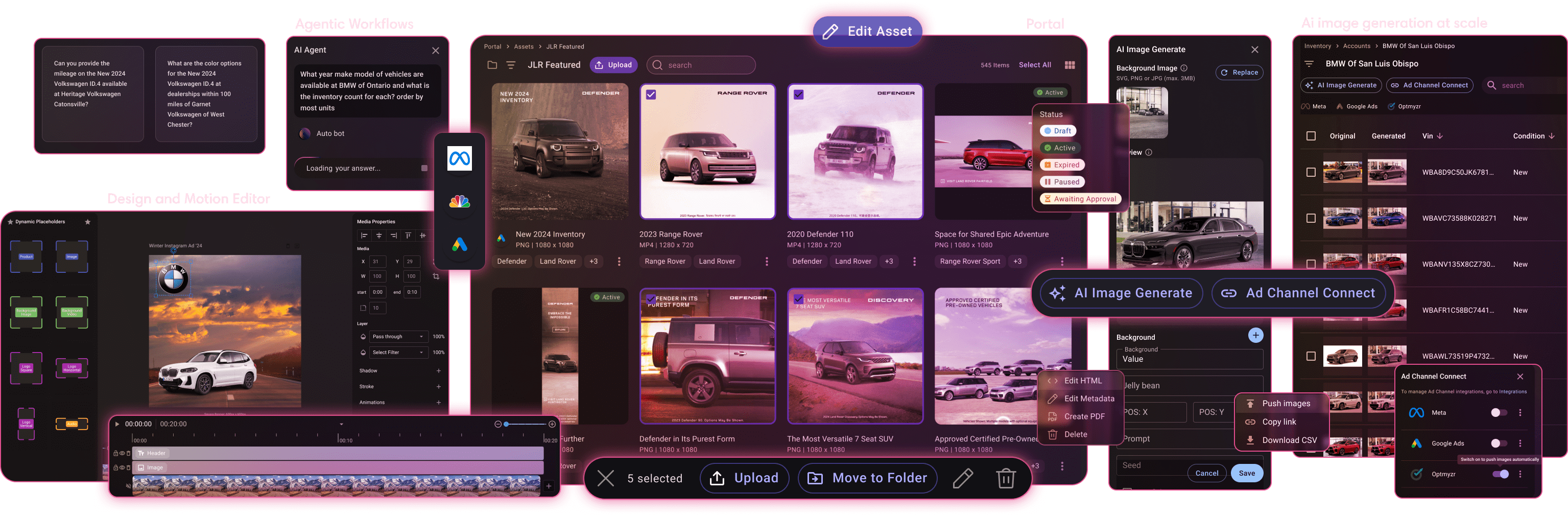The height and width of the screenshot is (515, 1568).
Task: Hide the Image track with the eye icon
Action: (122, 468)
